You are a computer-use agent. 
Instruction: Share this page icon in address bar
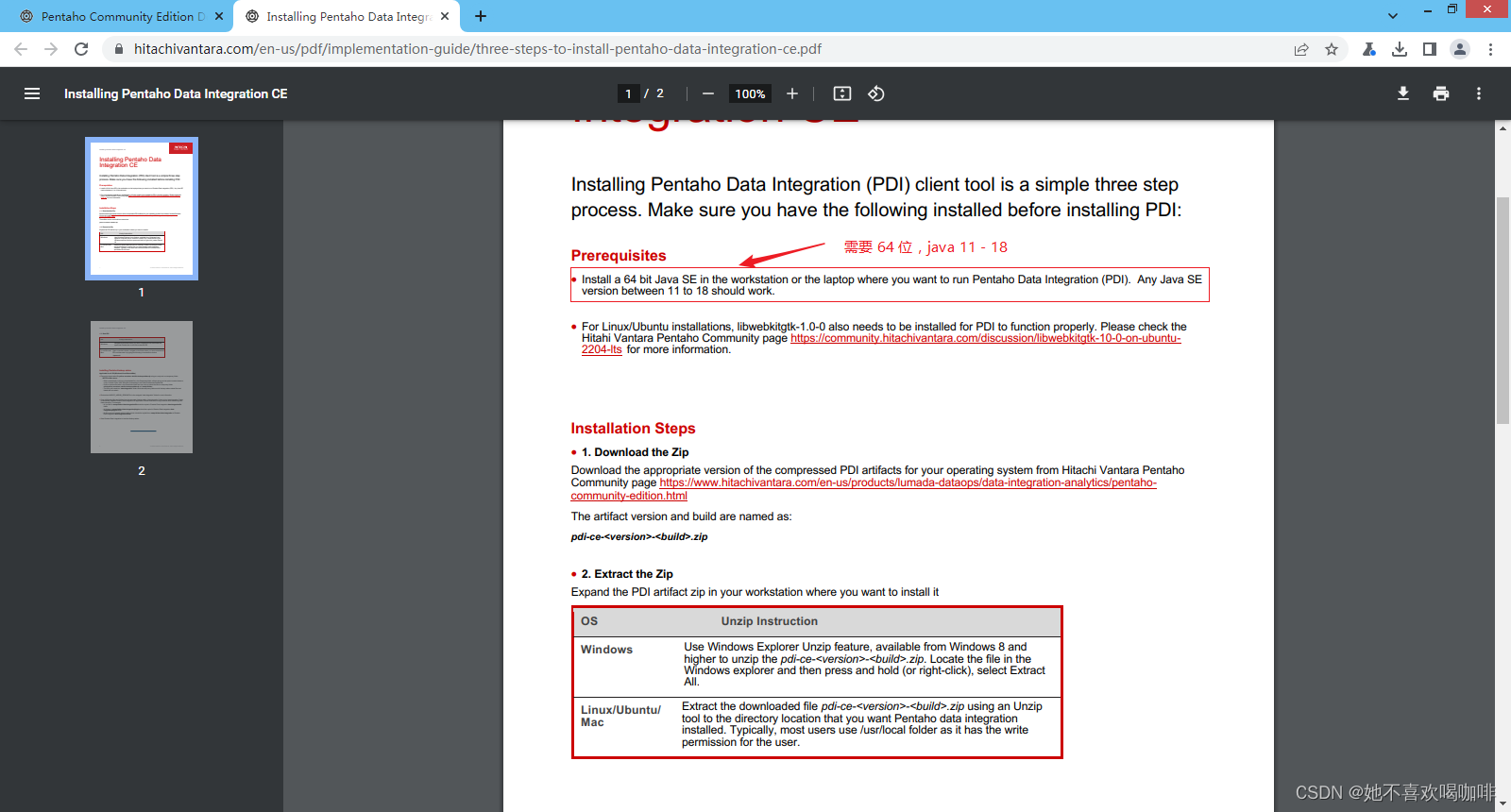click(x=1301, y=49)
